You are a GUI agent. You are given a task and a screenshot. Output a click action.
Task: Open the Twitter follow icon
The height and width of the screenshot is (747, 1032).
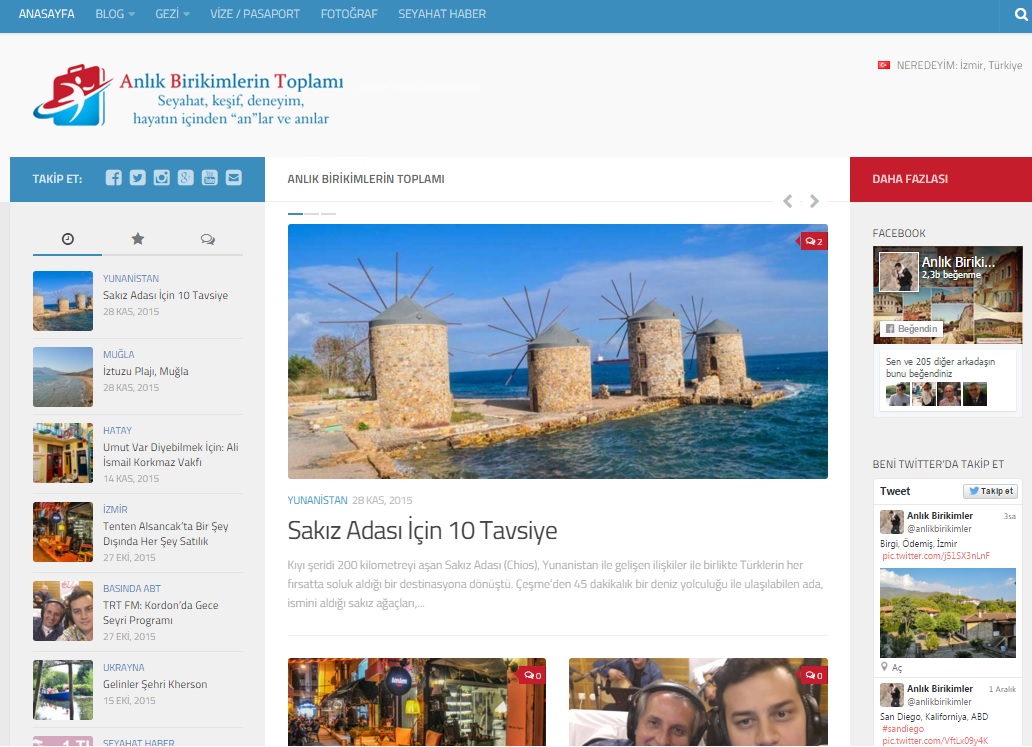[137, 178]
